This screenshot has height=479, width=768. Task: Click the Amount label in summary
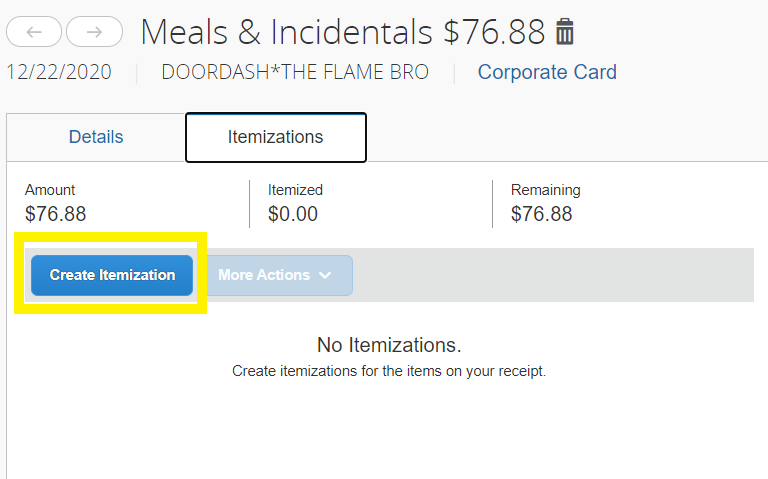coord(50,190)
